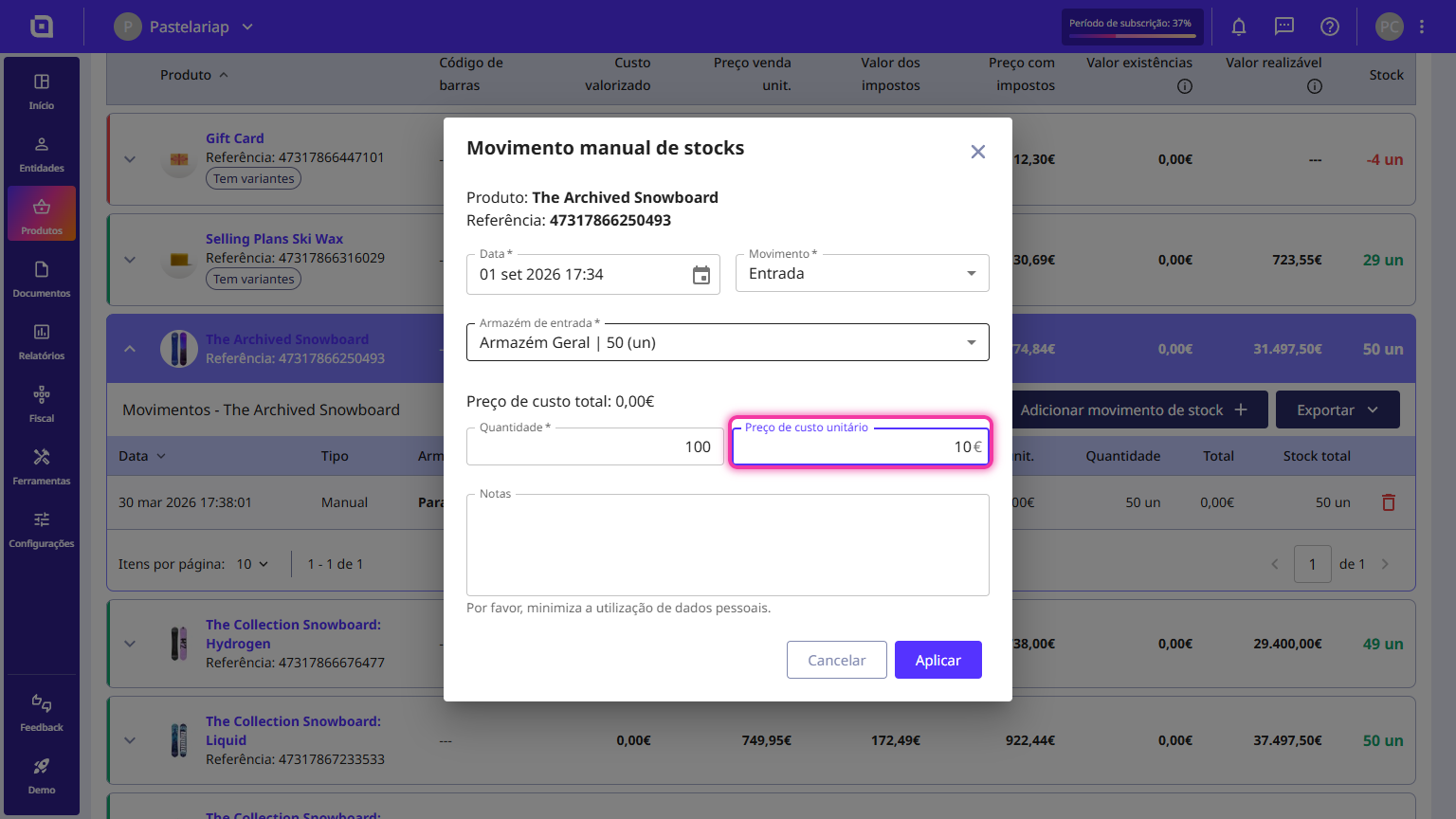The width and height of the screenshot is (1456, 819).
Task: Launch Demo from the sidebar
Action: 42,776
